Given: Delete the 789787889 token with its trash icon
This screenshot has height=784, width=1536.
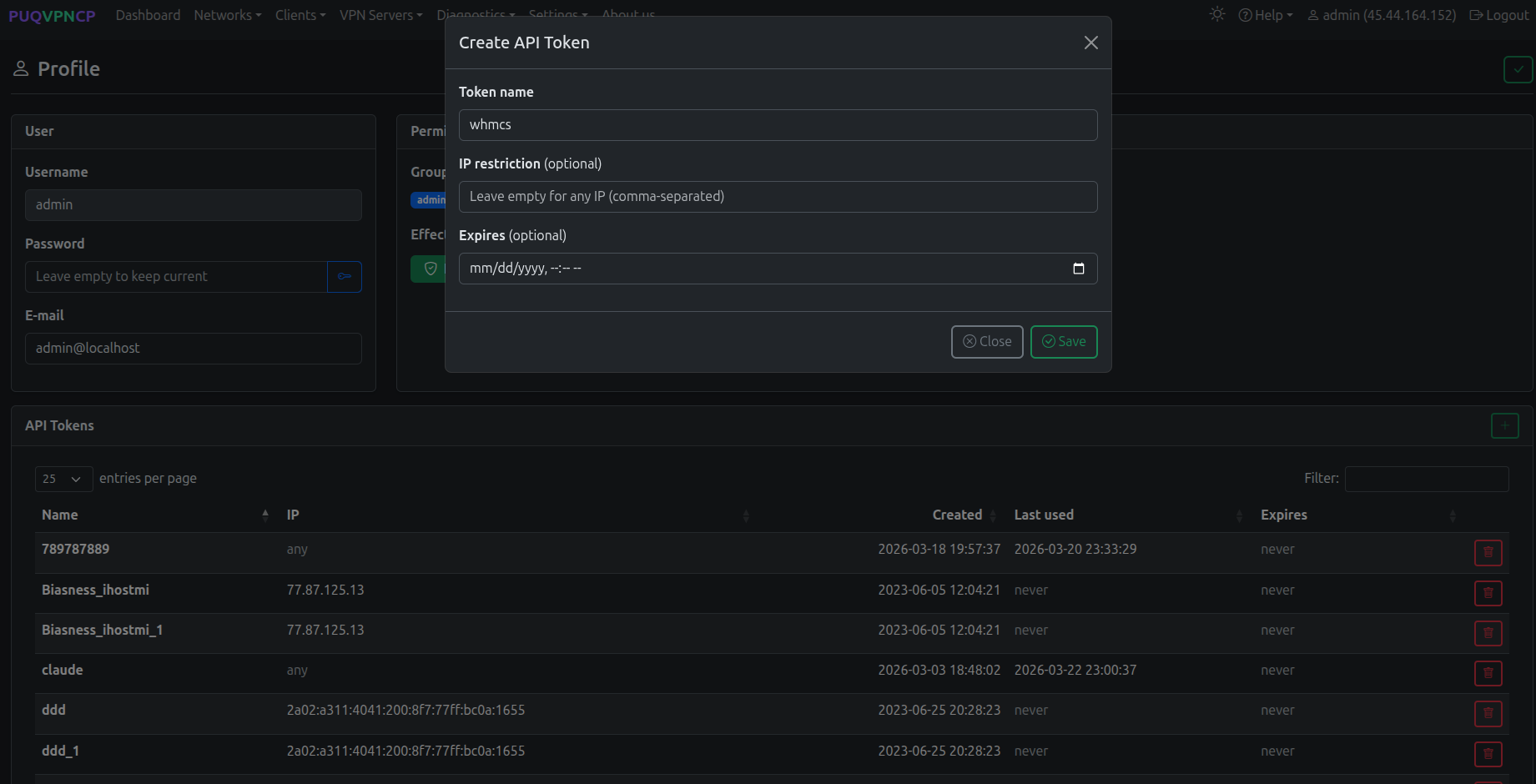Looking at the screenshot, I should [x=1488, y=552].
